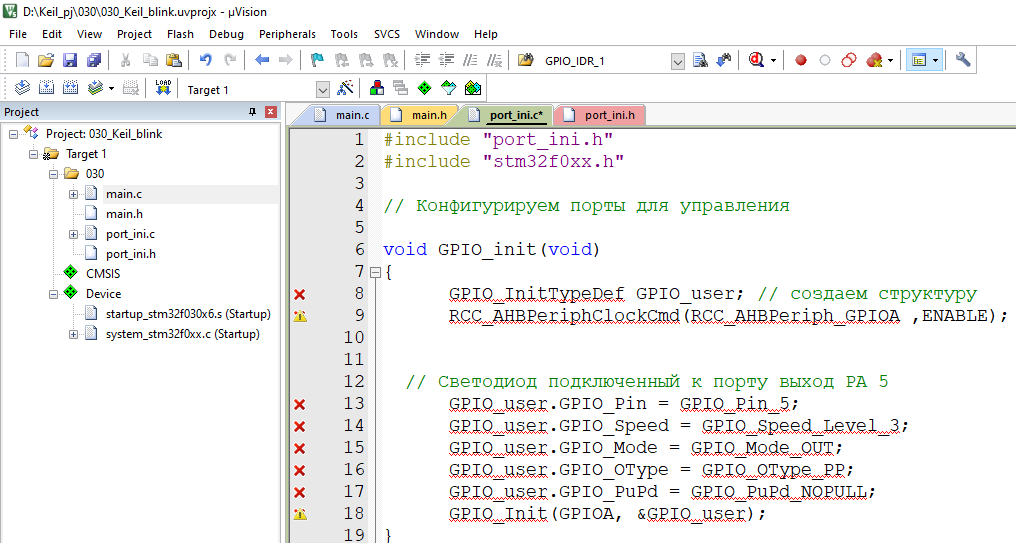Open the debug session dropdown arrow
This screenshot has width=1016, height=543.
point(773,61)
